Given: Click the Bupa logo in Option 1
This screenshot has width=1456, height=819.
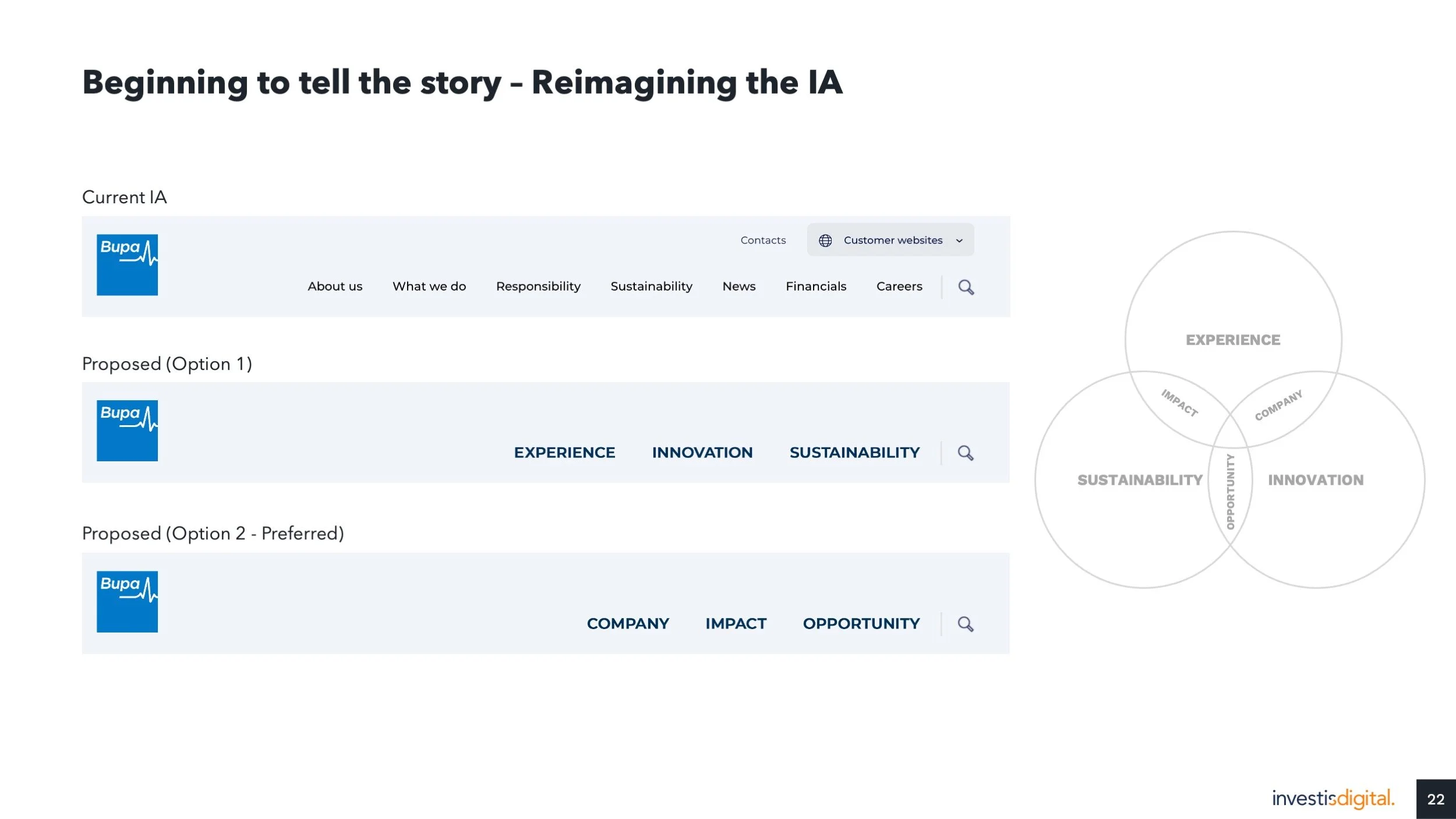Looking at the screenshot, I should click(x=127, y=430).
